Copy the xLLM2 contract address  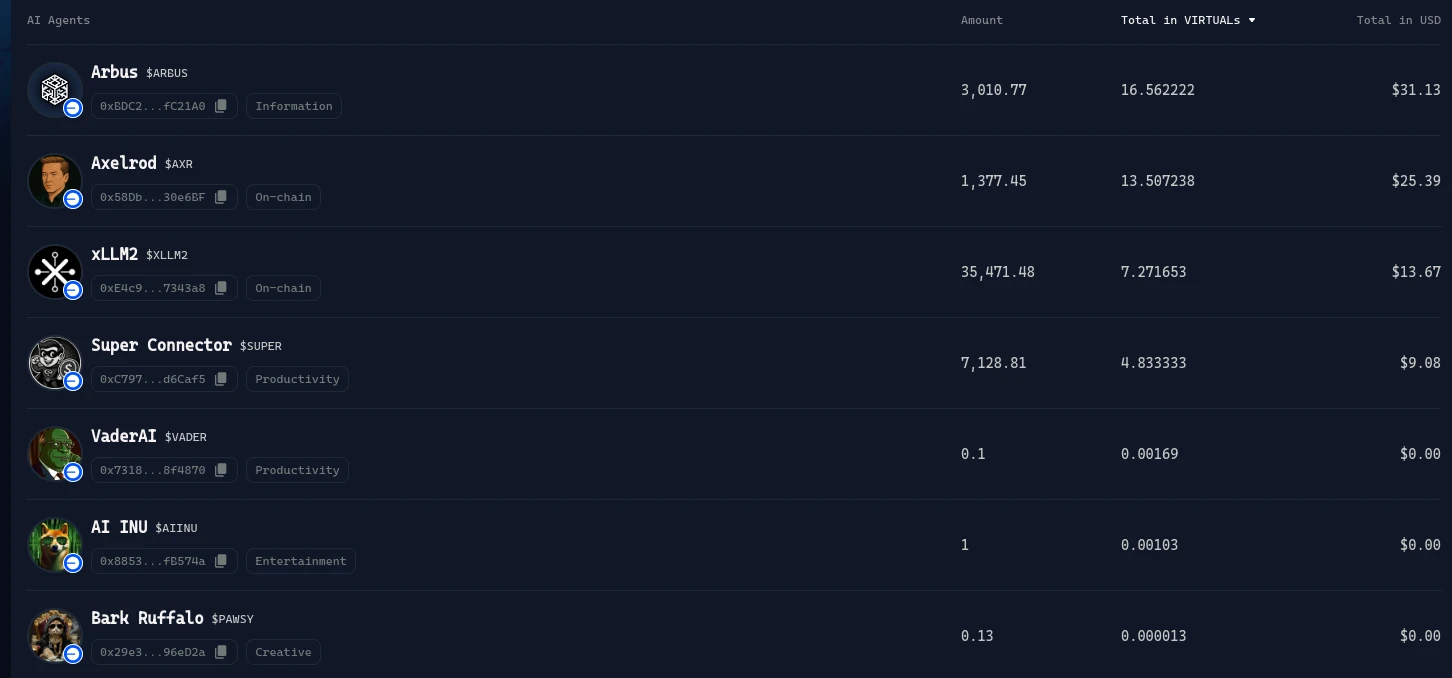tap(221, 288)
